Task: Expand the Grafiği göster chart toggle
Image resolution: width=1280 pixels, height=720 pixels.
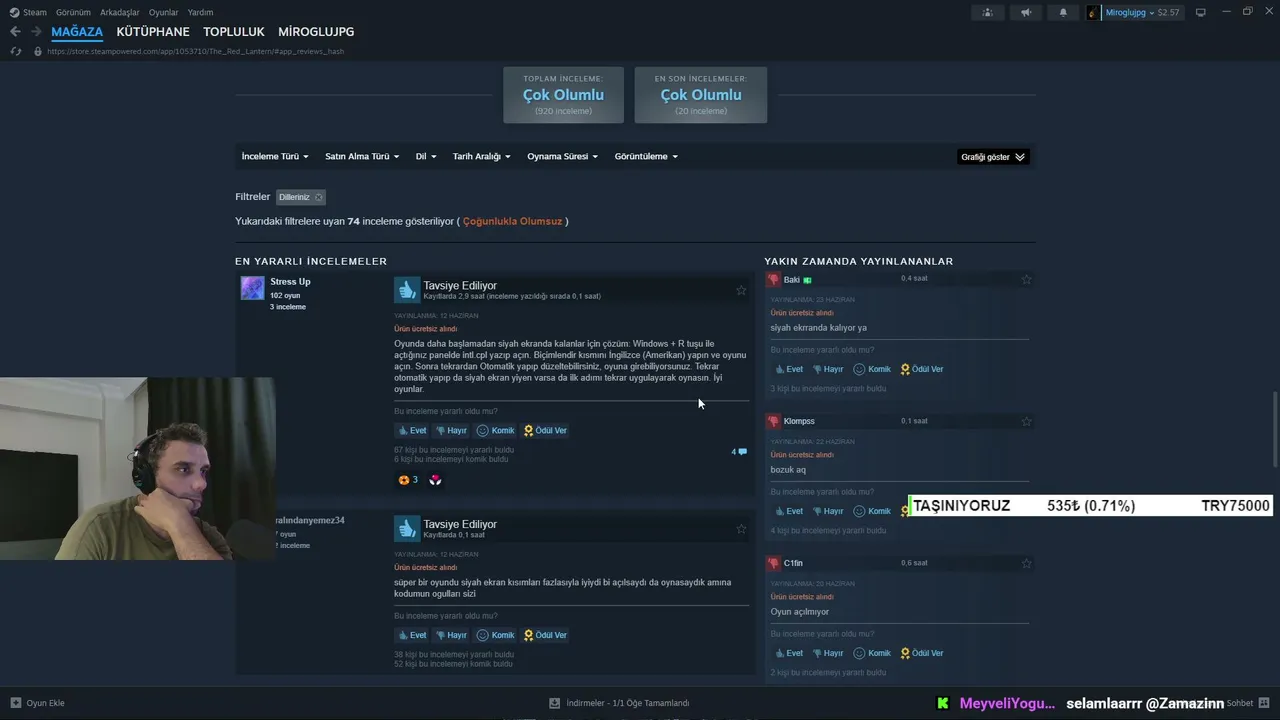Action: tap(993, 157)
